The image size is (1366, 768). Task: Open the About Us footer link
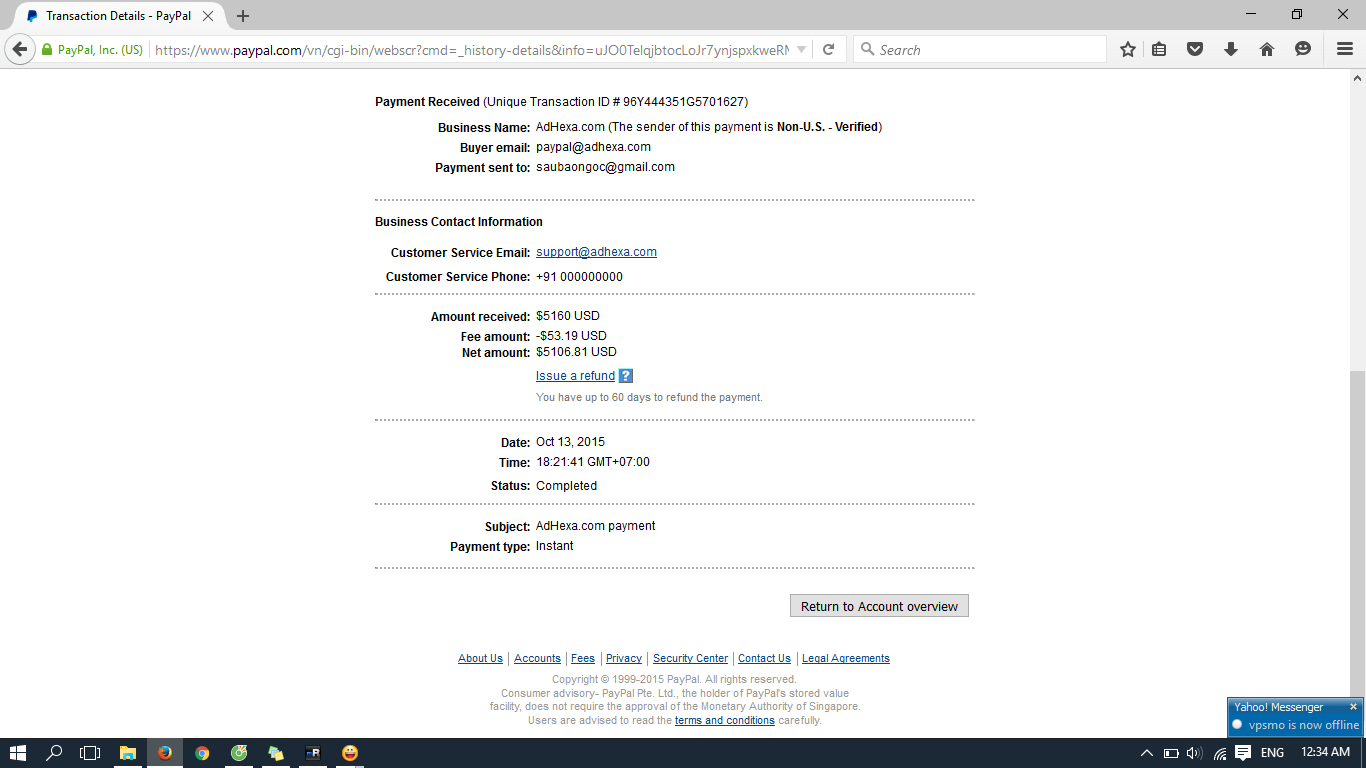click(x=480, y=658)
